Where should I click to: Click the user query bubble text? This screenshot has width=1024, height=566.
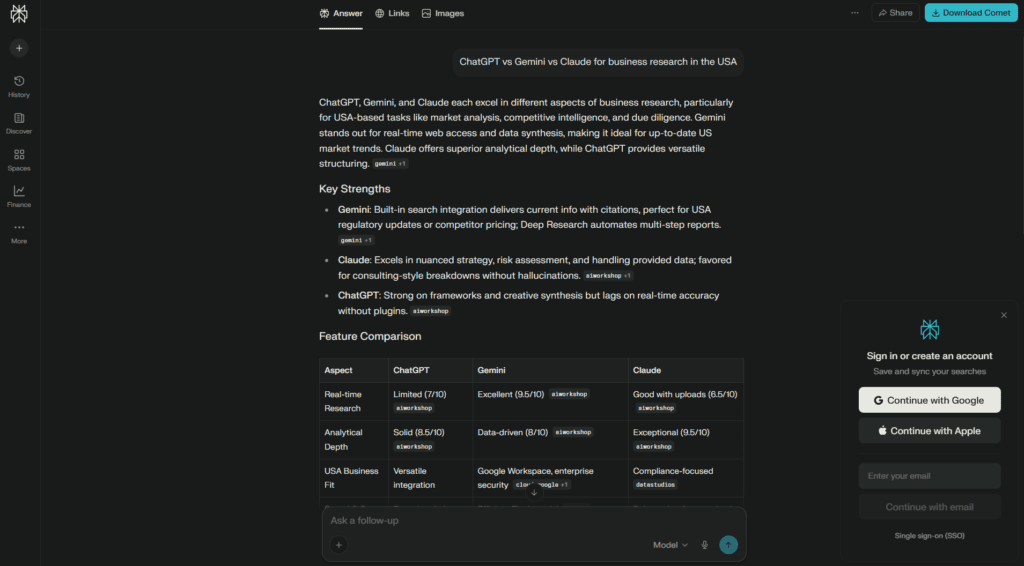click(598, 62)
